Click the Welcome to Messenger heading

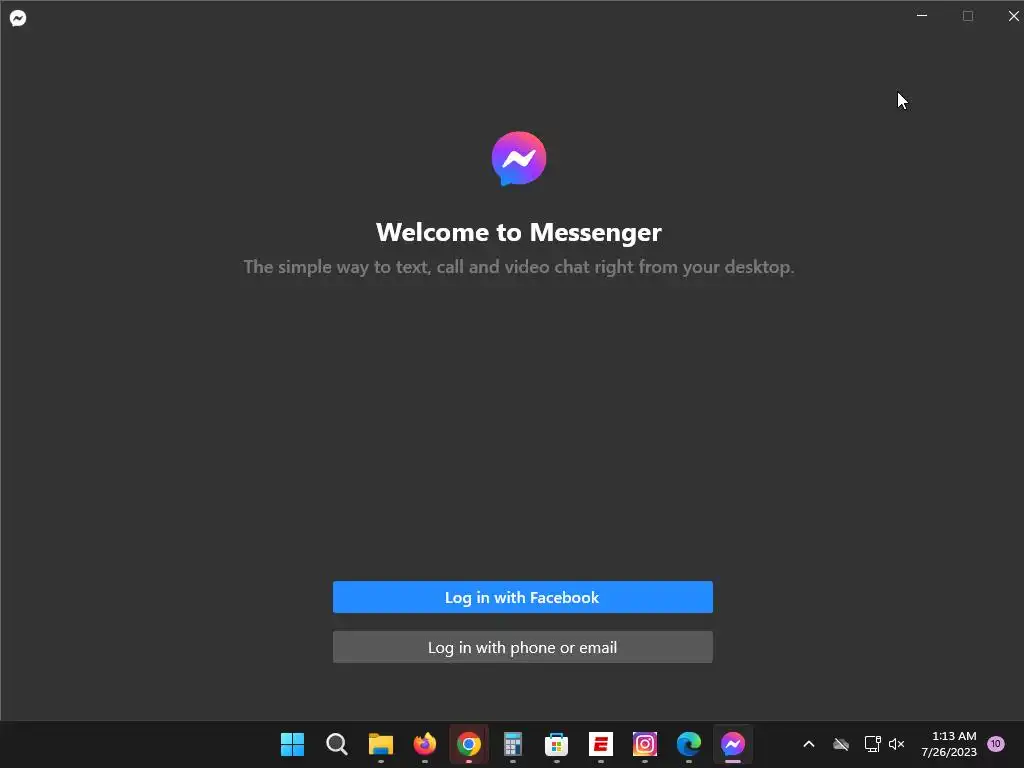(519, 232)
